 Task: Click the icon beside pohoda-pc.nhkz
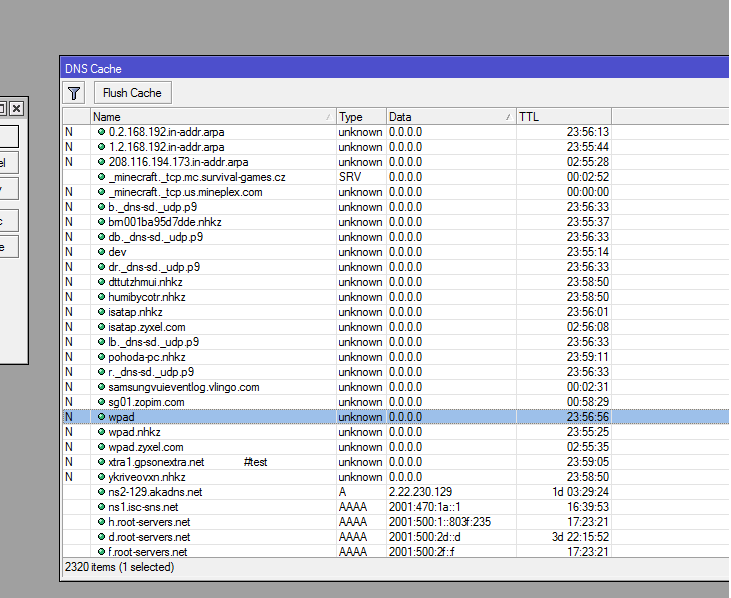point(101,357)
